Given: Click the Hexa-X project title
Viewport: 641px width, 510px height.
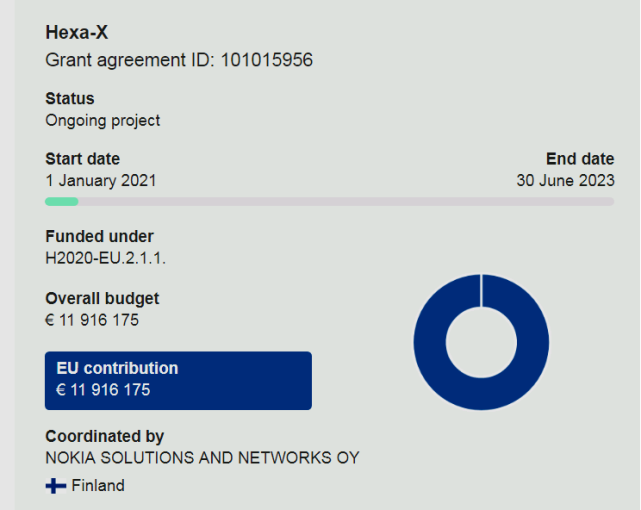Looking at the screenshot, I should 77,33.
